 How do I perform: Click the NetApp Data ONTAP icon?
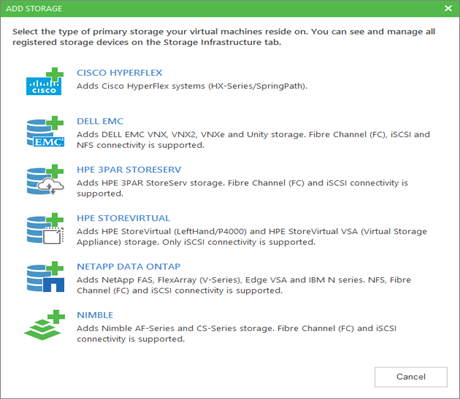(x=45, y=277)
